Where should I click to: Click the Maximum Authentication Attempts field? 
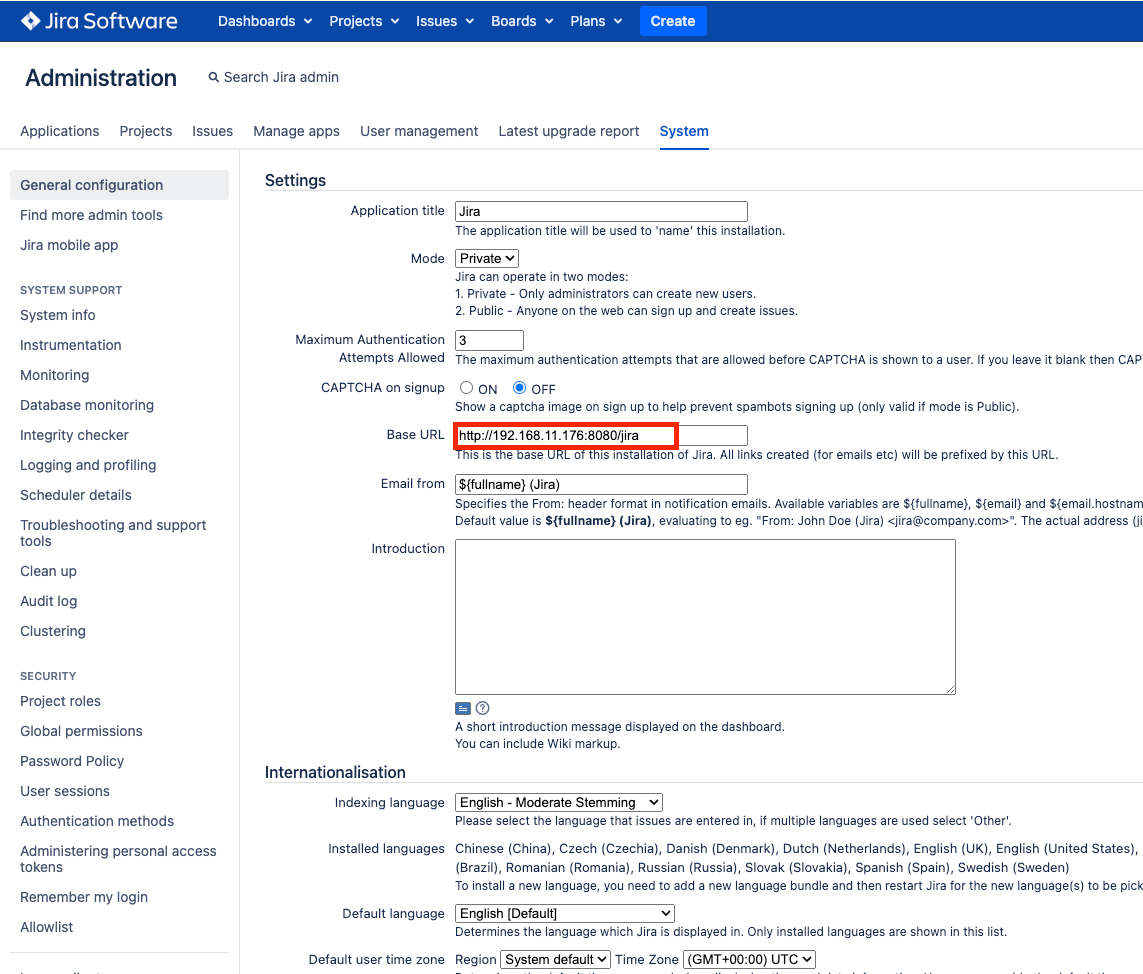(489, 340)
